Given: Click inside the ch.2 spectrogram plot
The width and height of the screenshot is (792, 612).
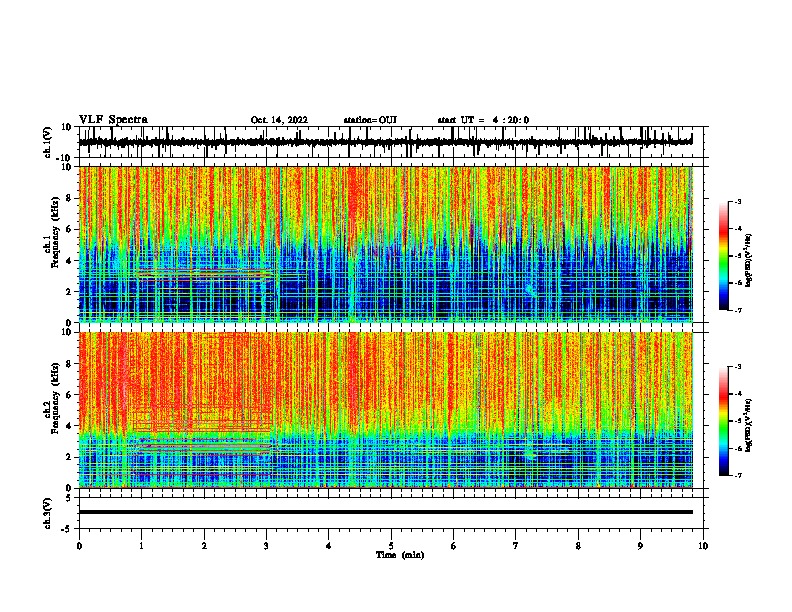Looking at the screenshot, I should tap(385, 410).
